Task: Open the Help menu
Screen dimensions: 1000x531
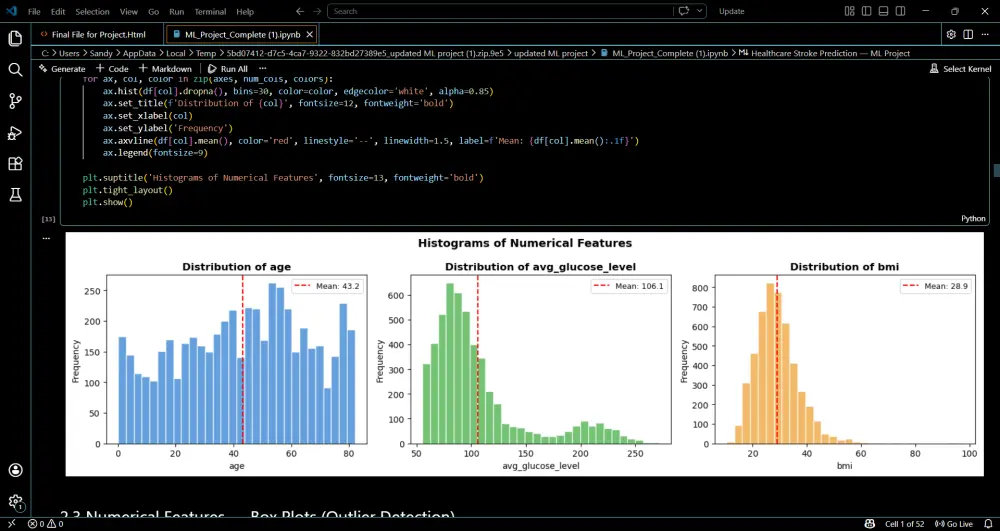Action: point(245,11)
